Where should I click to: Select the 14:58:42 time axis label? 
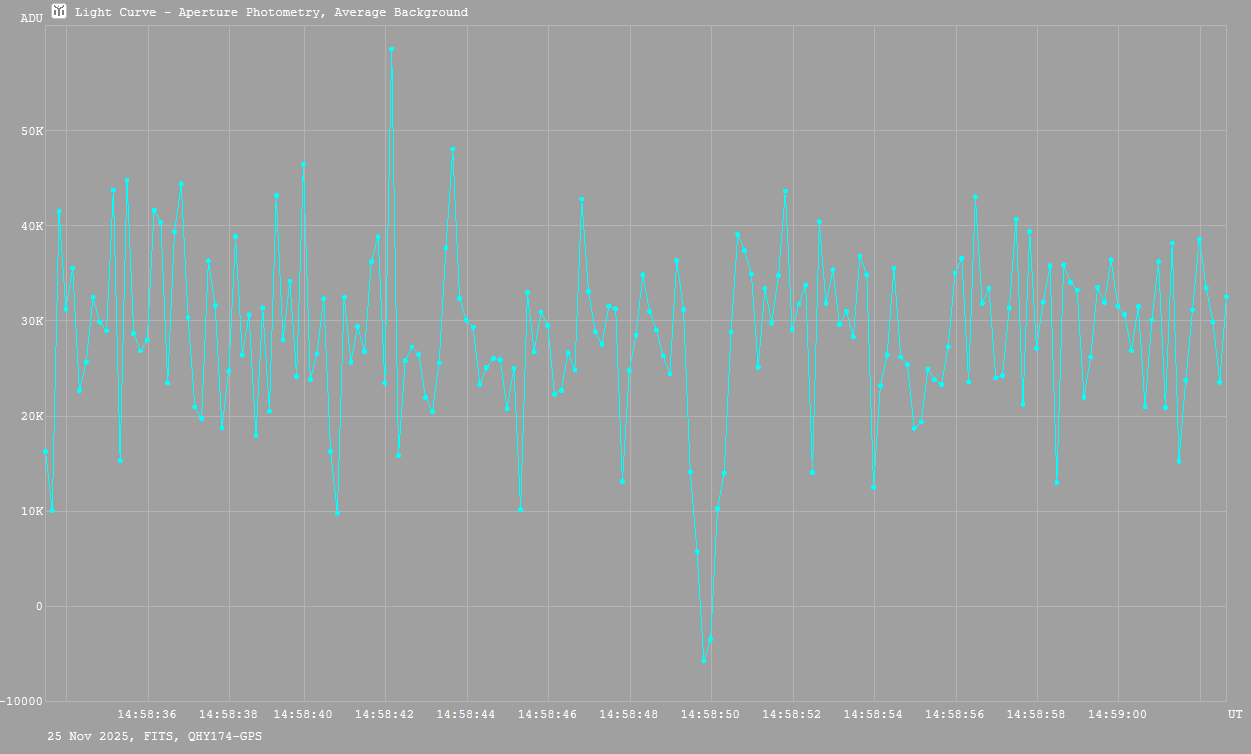[384, 714]
